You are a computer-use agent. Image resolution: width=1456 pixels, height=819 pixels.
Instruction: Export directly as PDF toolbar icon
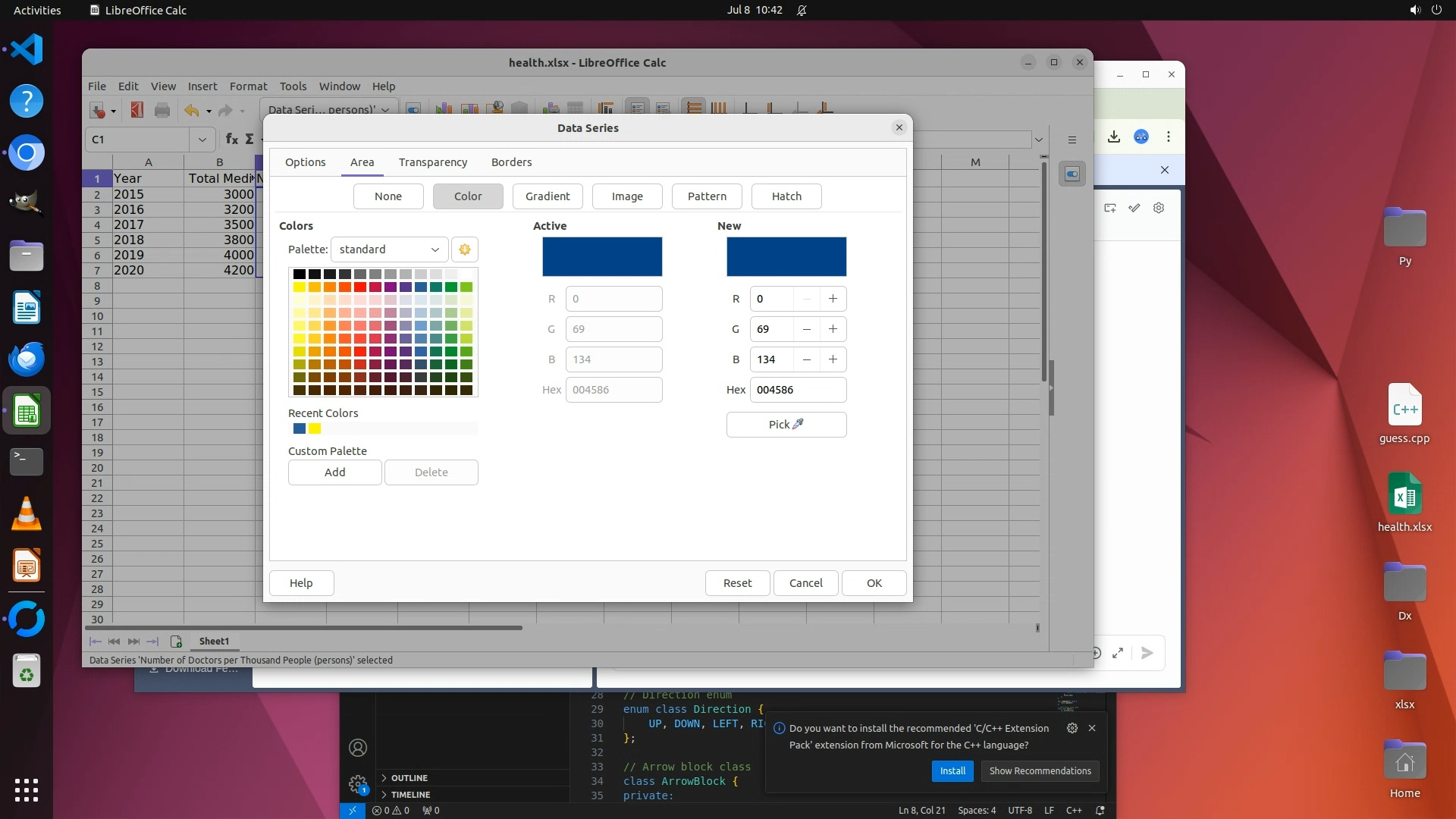(136, 110)
